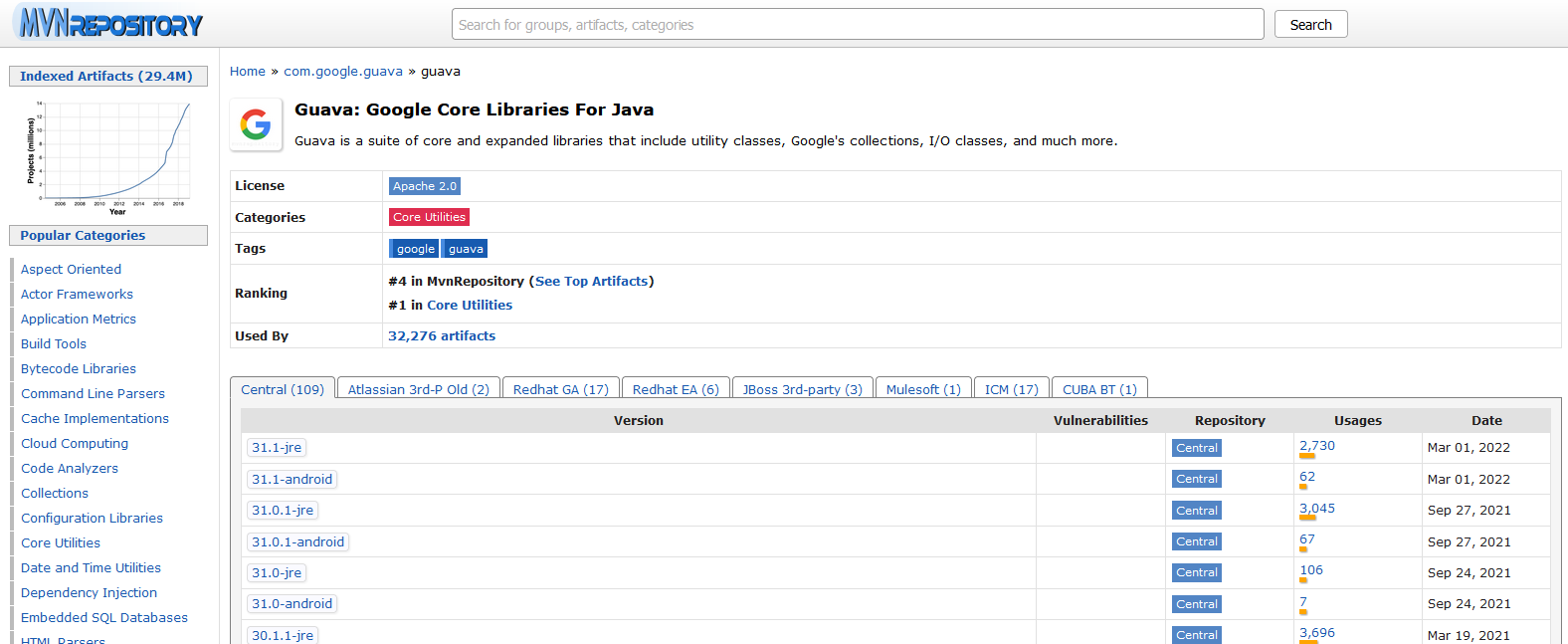Open the red Core Utilities category badge
This screenshot has height=644, width=1568.
click(x=429, y=217)
